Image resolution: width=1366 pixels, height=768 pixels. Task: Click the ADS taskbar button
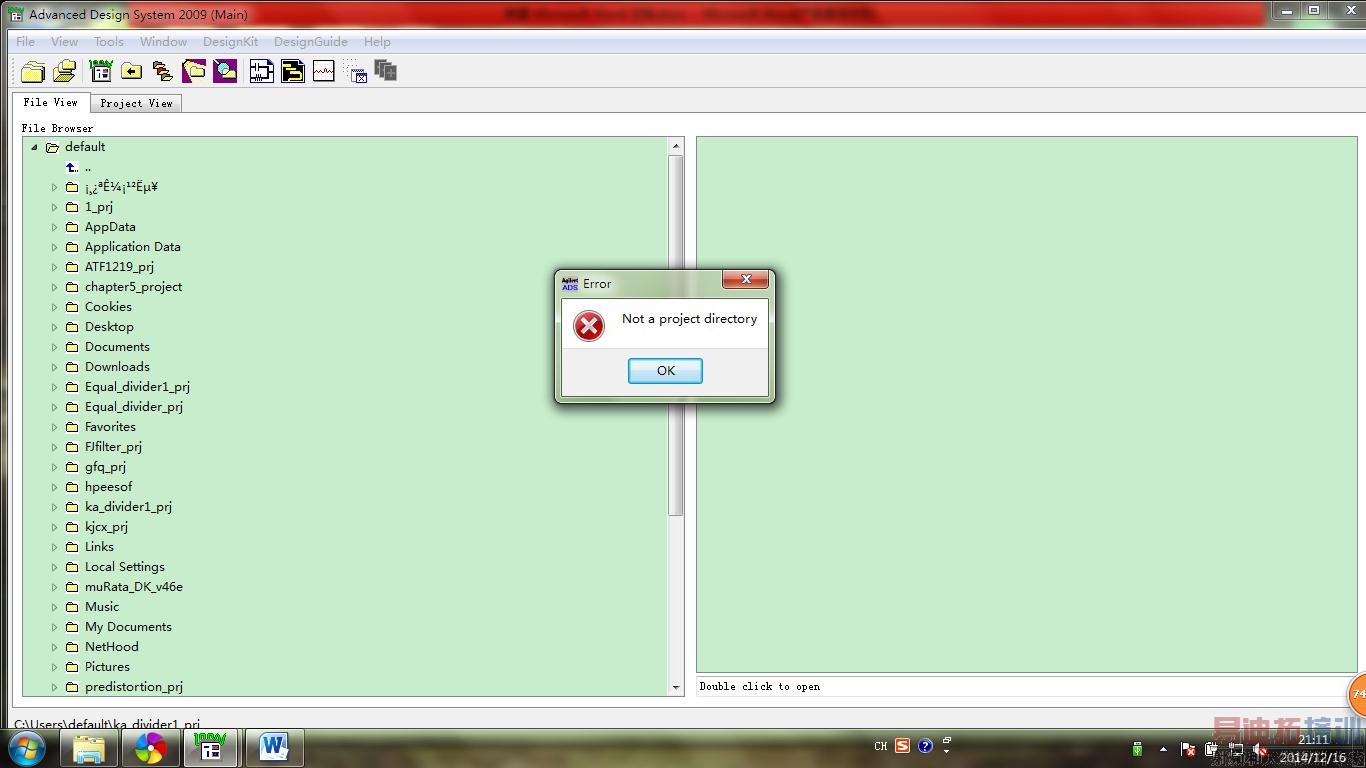211,748
